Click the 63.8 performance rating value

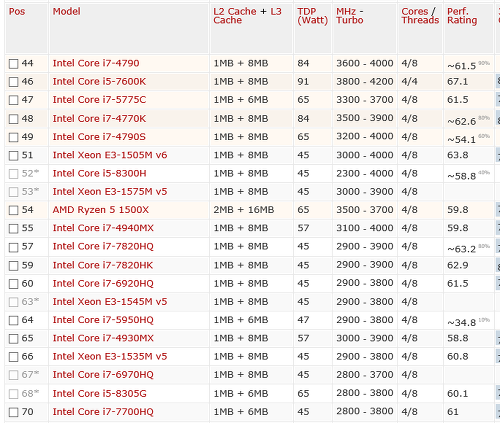point(457,155)
